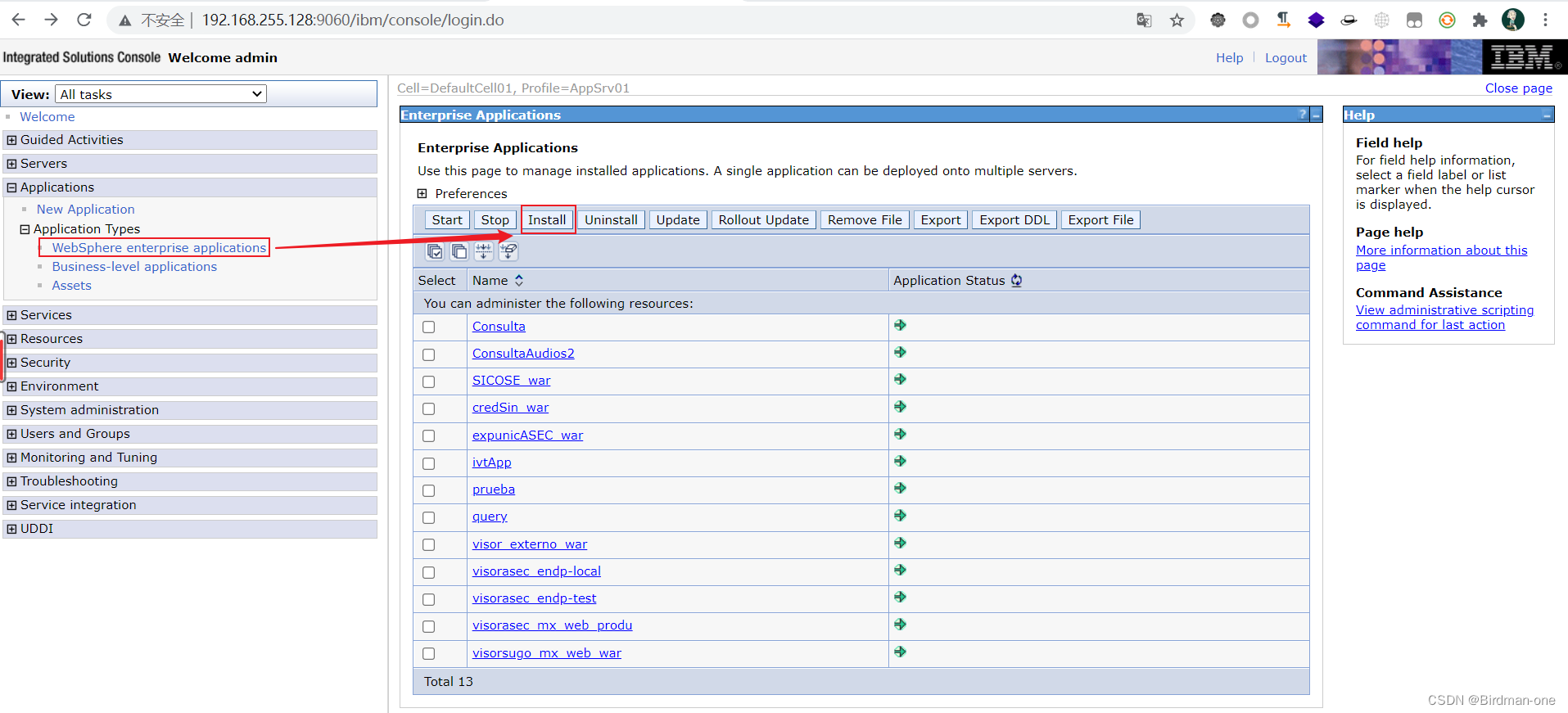This screenshot has height=713, width=1568.
Task: Bookmark this page with the star icon
Action: 1177,20
